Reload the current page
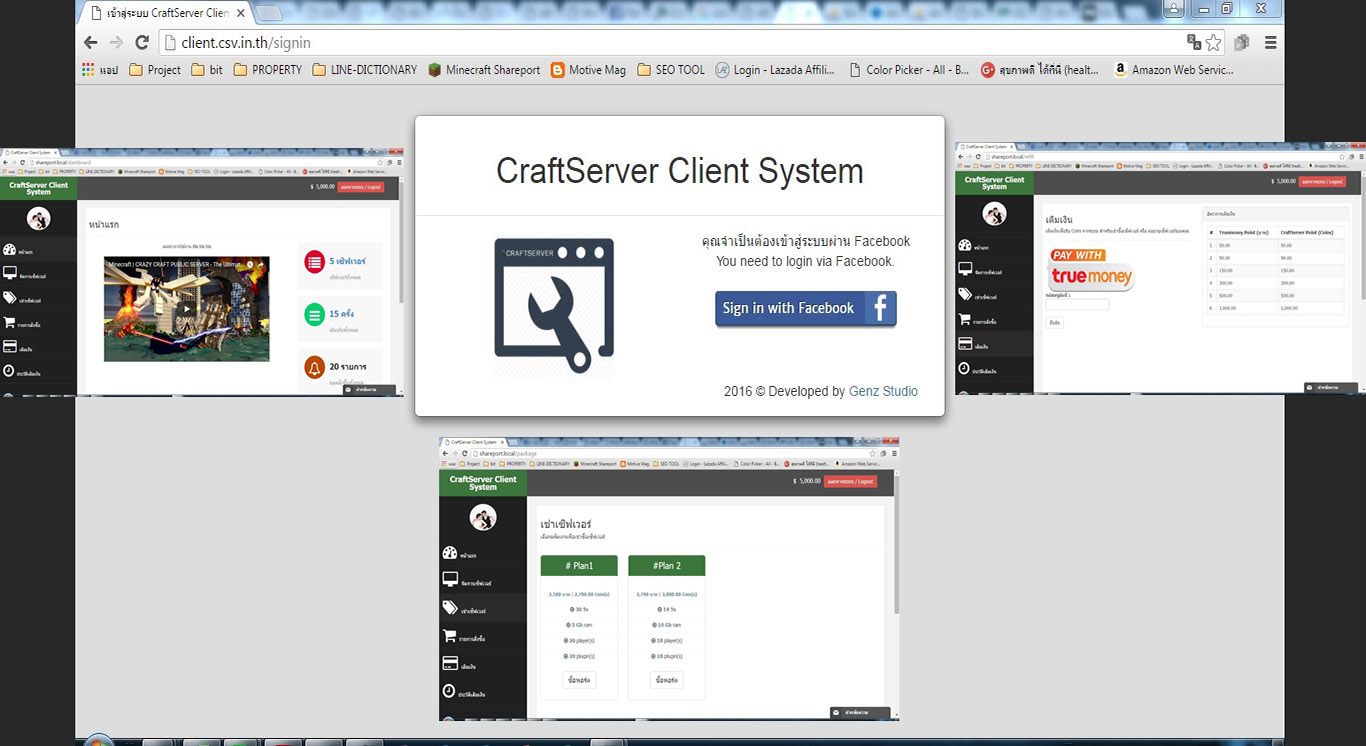1366x746 pixels. pos(142,43)
